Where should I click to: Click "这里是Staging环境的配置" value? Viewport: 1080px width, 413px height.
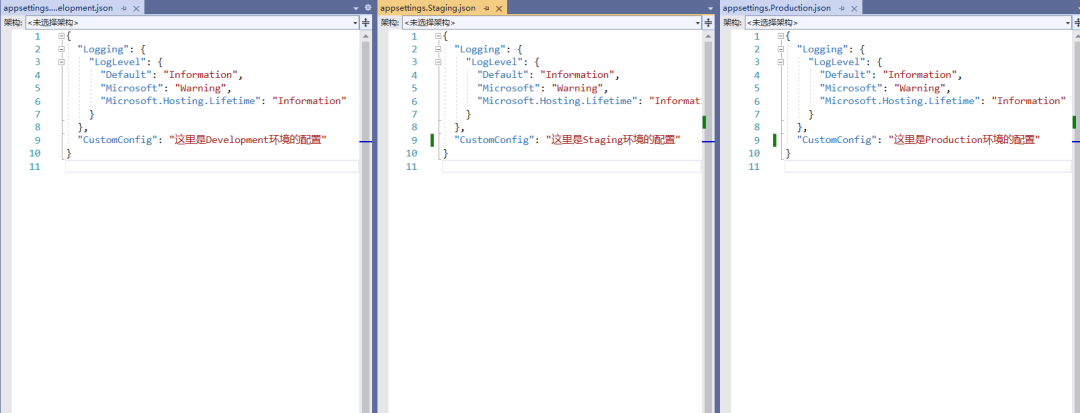(613, 140)
